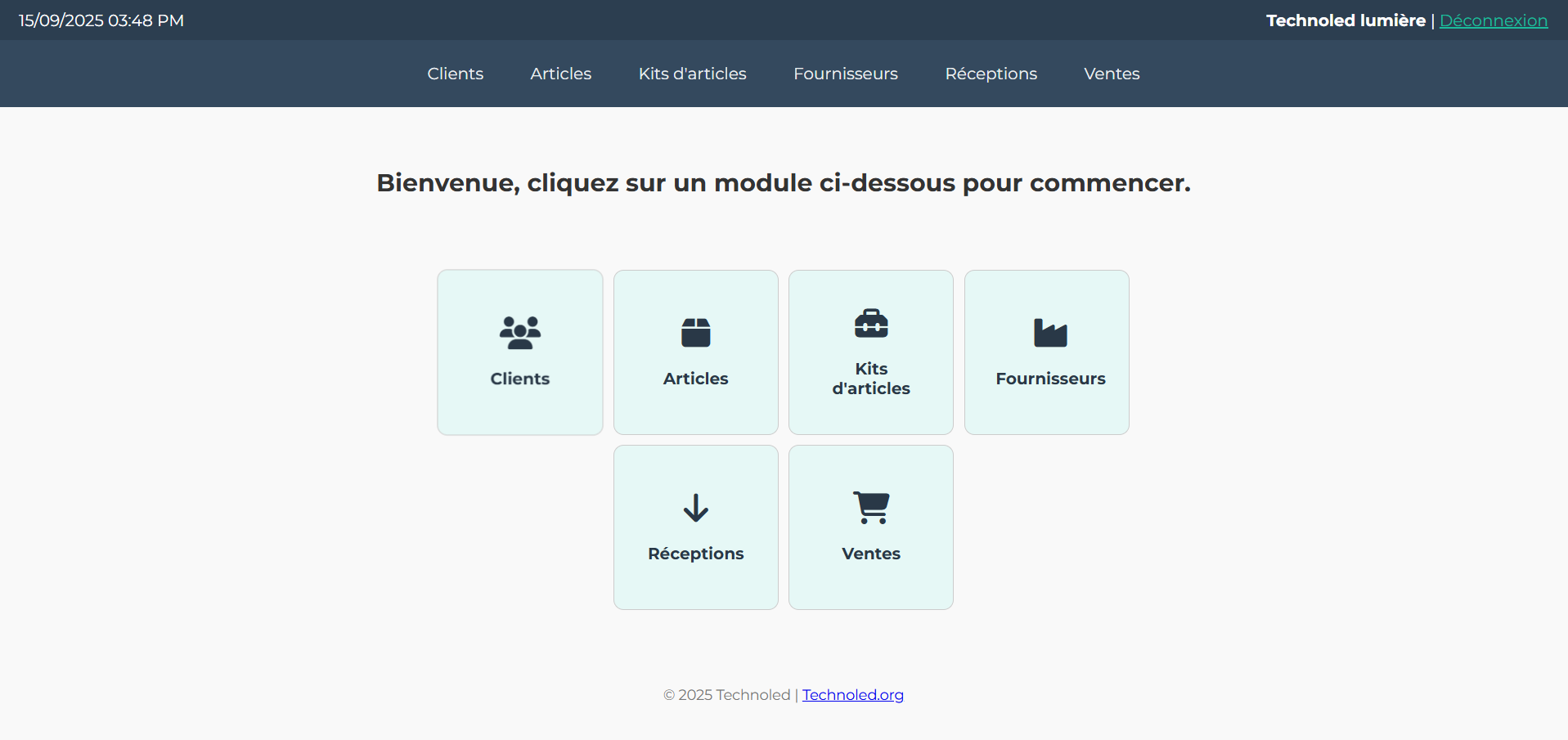Screen dimensions: 1568x740
Task: Click the 'Réceptions' text label in module tile
Action: pyautogui.click(x=695, y=554)
